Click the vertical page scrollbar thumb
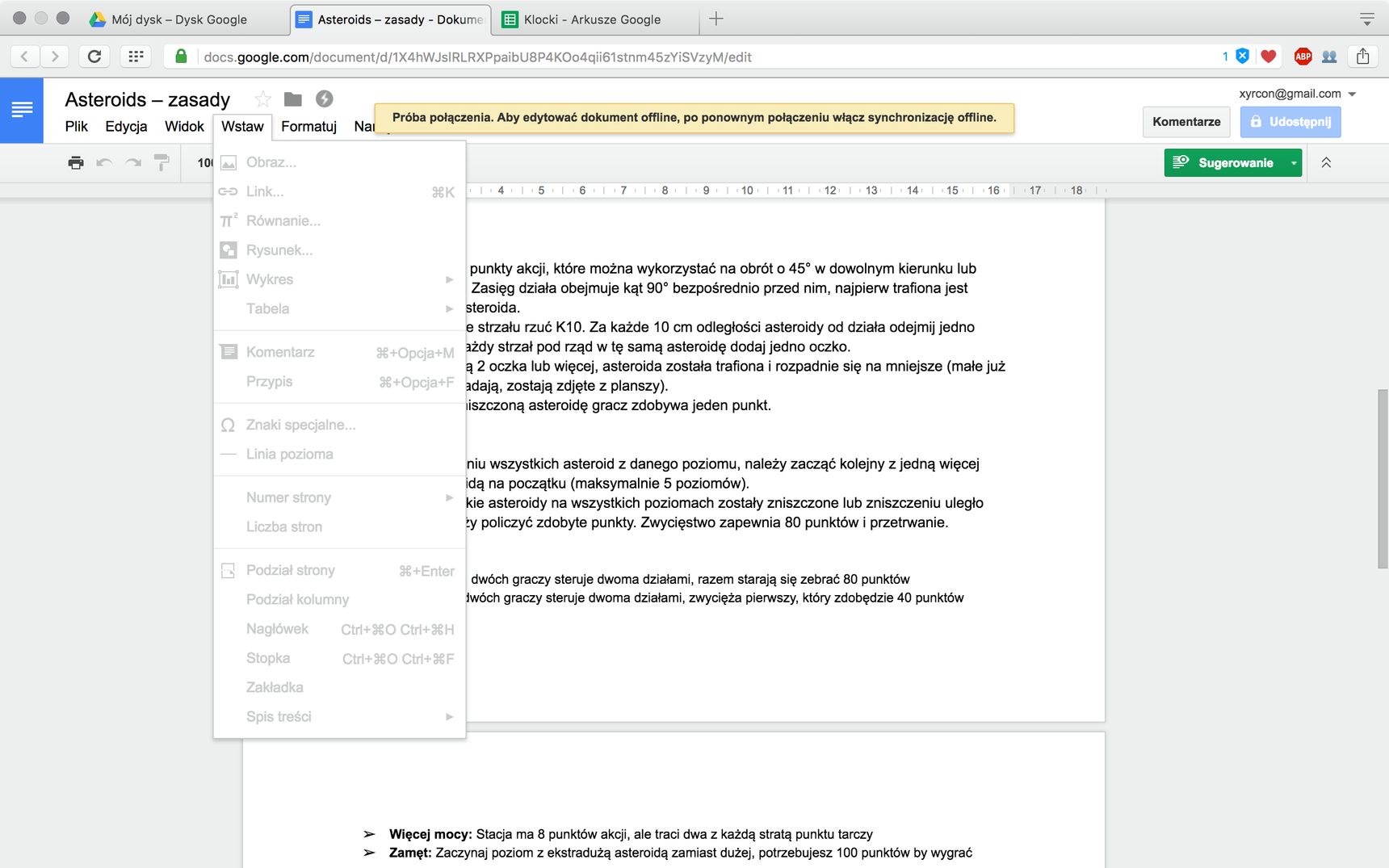 pos(1383,479)
